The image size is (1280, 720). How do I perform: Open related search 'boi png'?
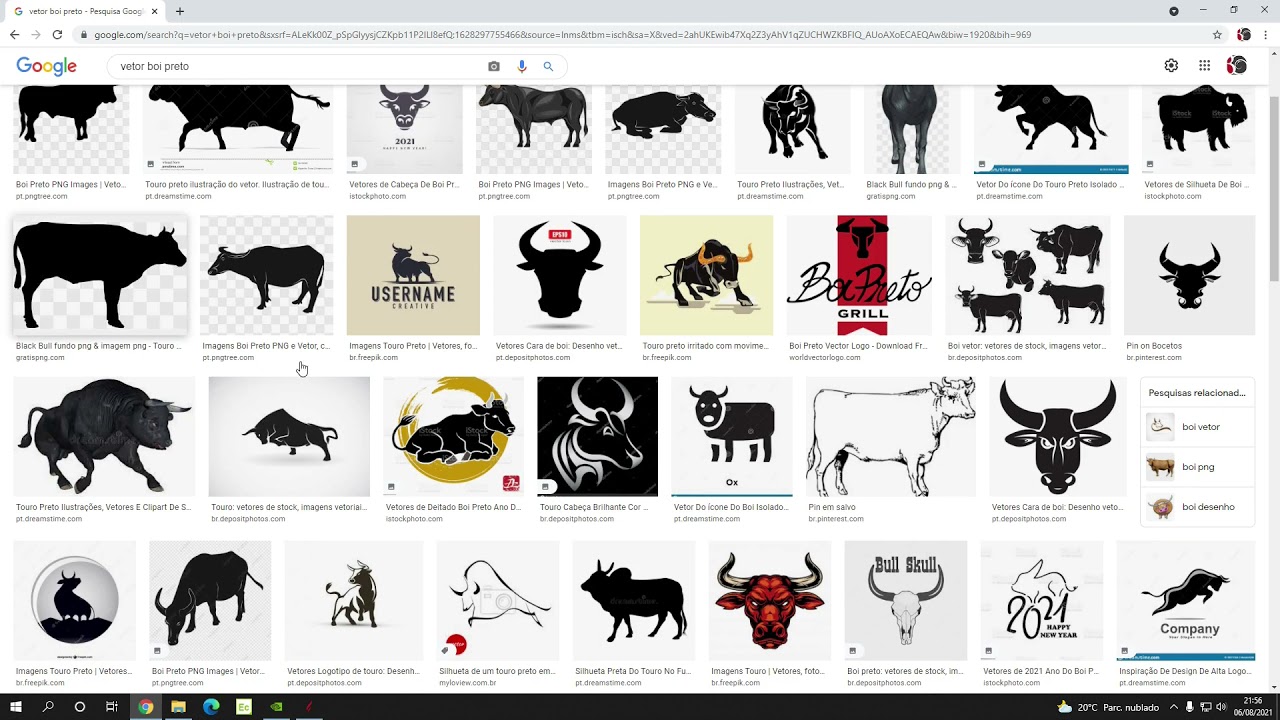click(1198, 467)
